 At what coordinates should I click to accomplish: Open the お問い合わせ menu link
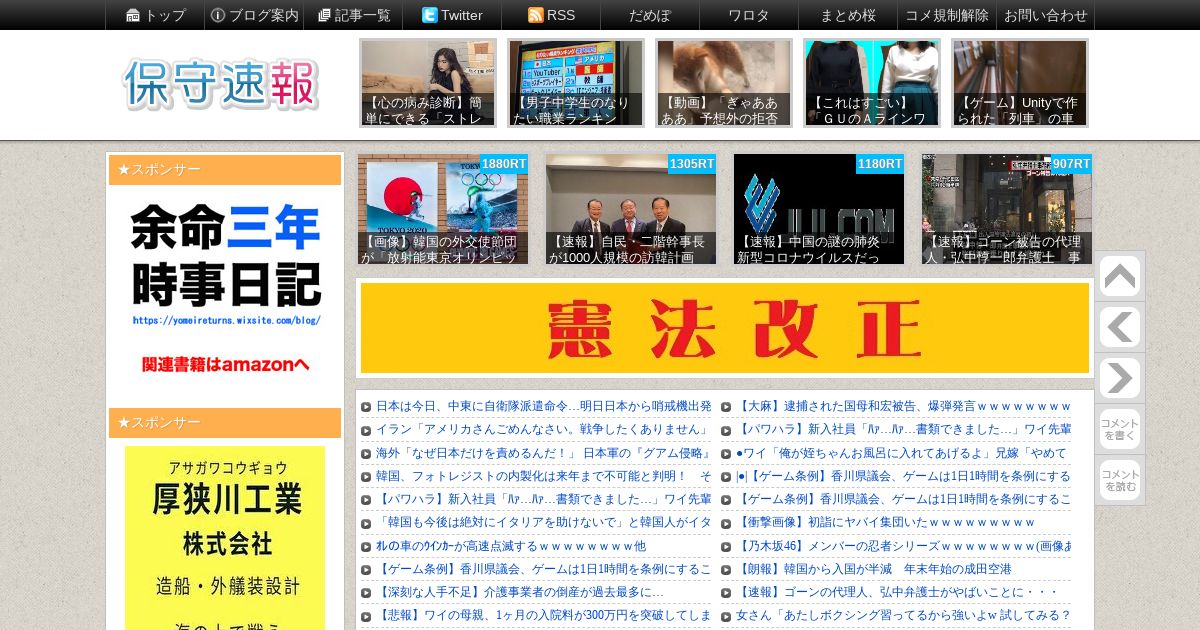coord(1045,15)
